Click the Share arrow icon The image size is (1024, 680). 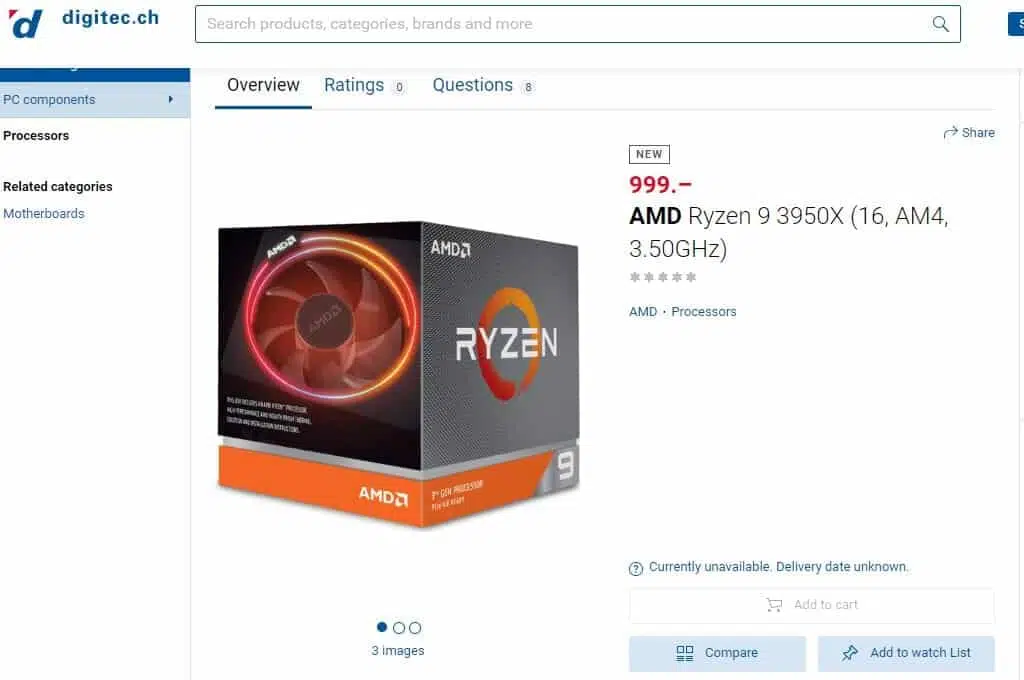[950, 133]
